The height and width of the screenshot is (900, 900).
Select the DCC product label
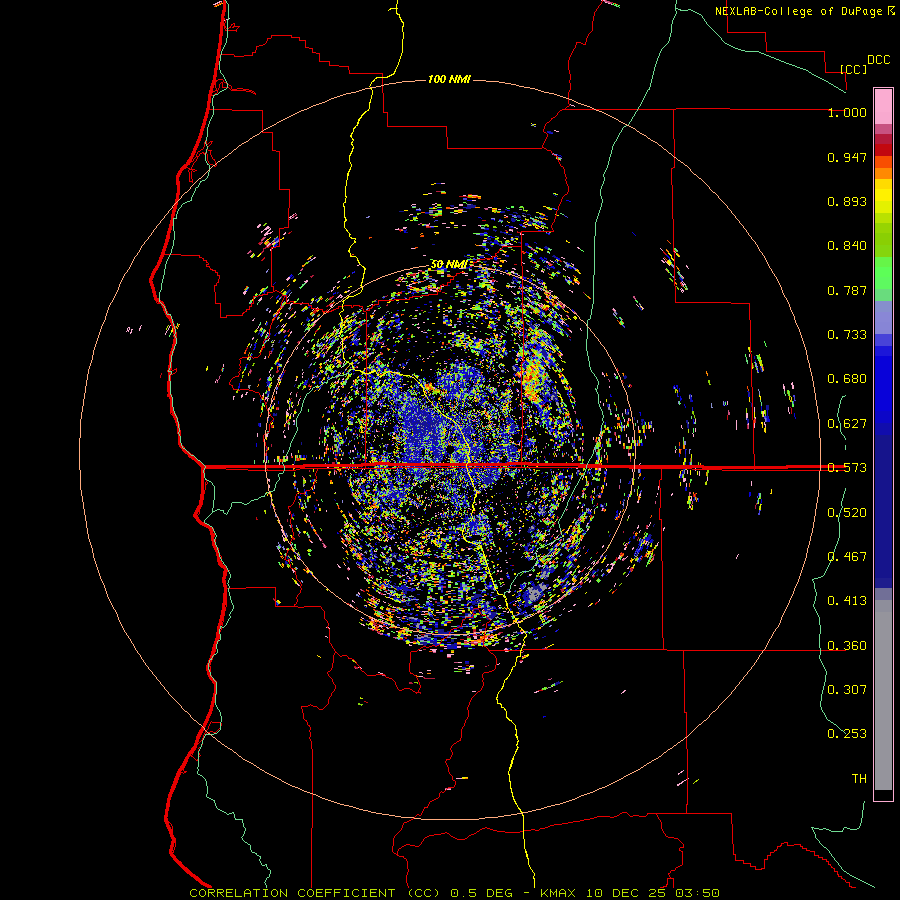(x=878, y=60)
